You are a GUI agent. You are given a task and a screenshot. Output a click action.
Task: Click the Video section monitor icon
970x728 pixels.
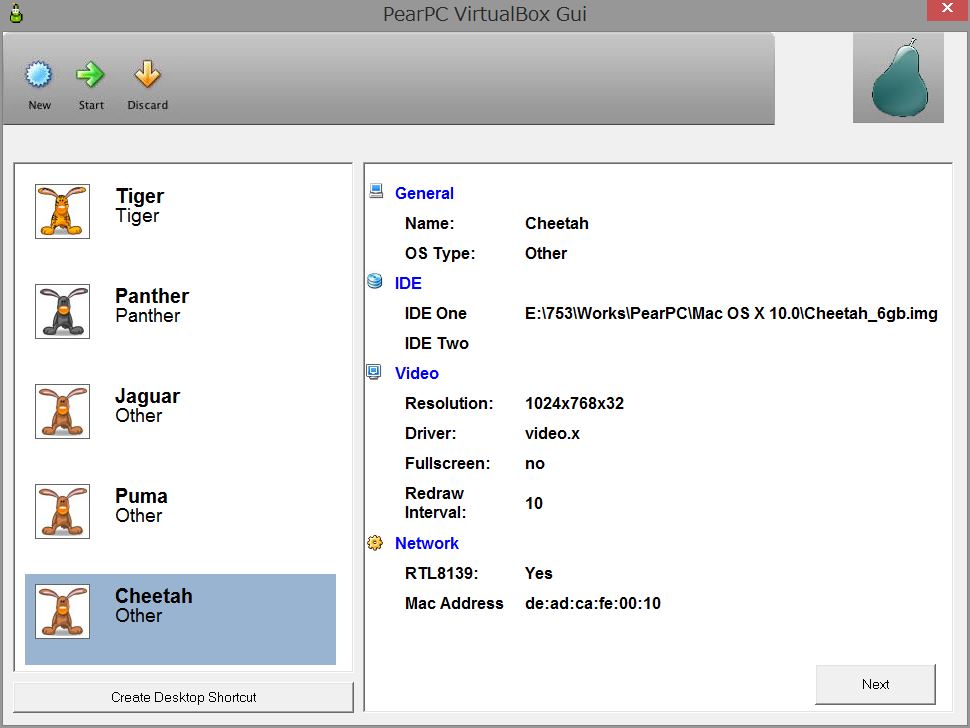point(374,372)
